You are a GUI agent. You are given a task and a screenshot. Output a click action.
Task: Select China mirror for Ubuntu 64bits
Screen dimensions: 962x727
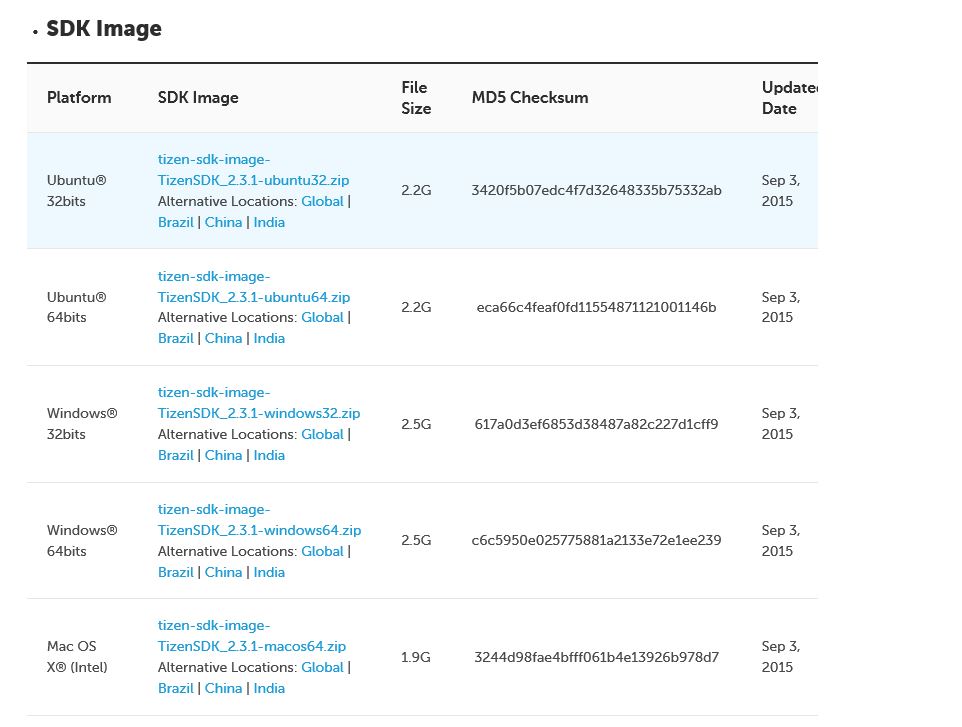pos(223,338)
